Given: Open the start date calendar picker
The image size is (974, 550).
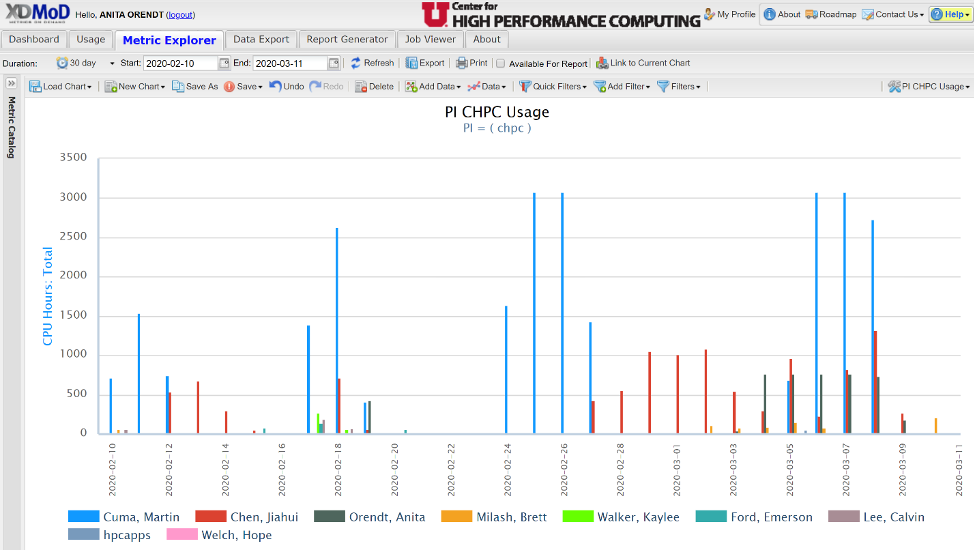Looking at the screenshot, I should tap(224, 63).
